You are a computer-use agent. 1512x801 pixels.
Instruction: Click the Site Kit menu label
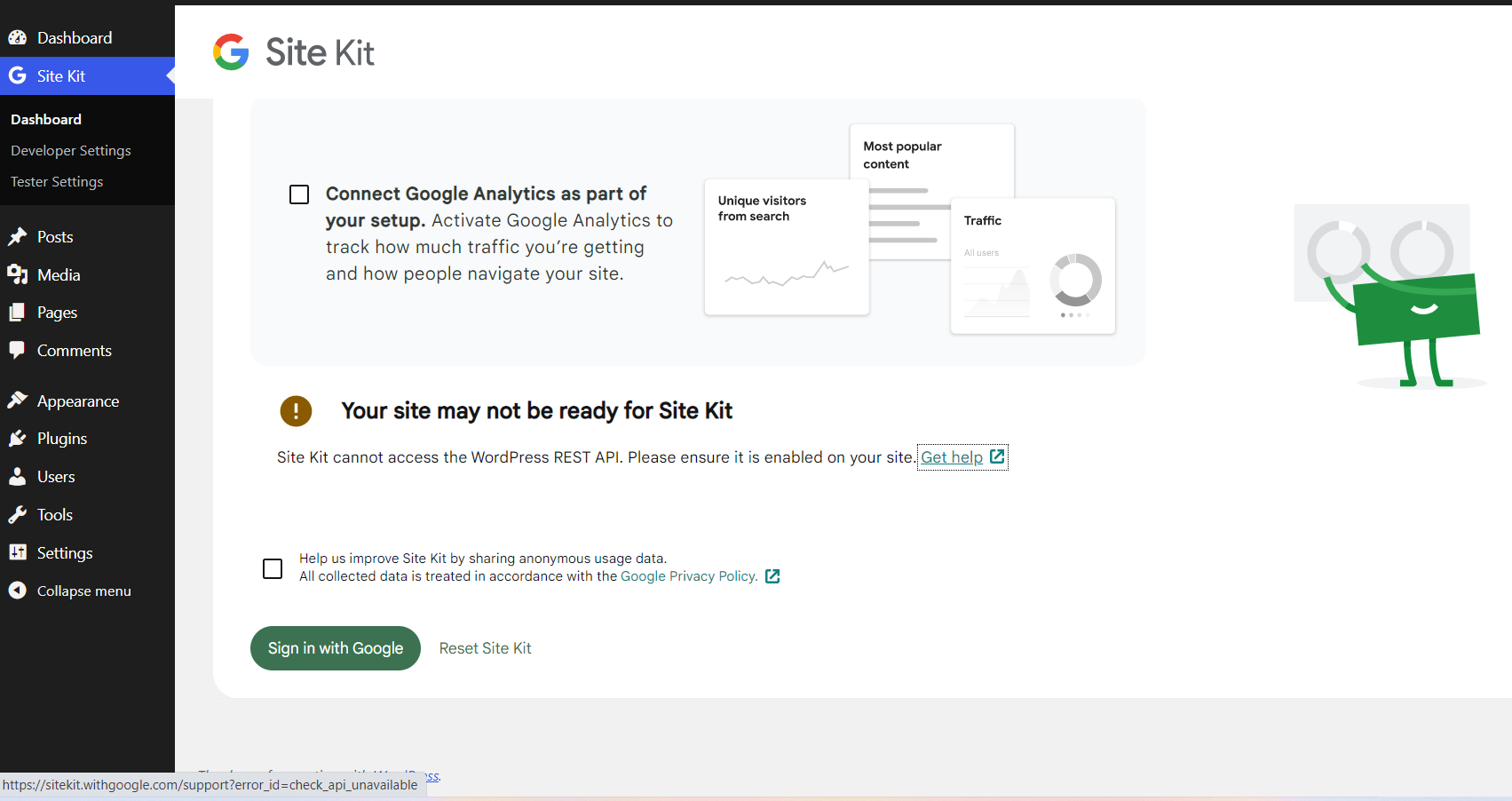[x=61, y=76]
